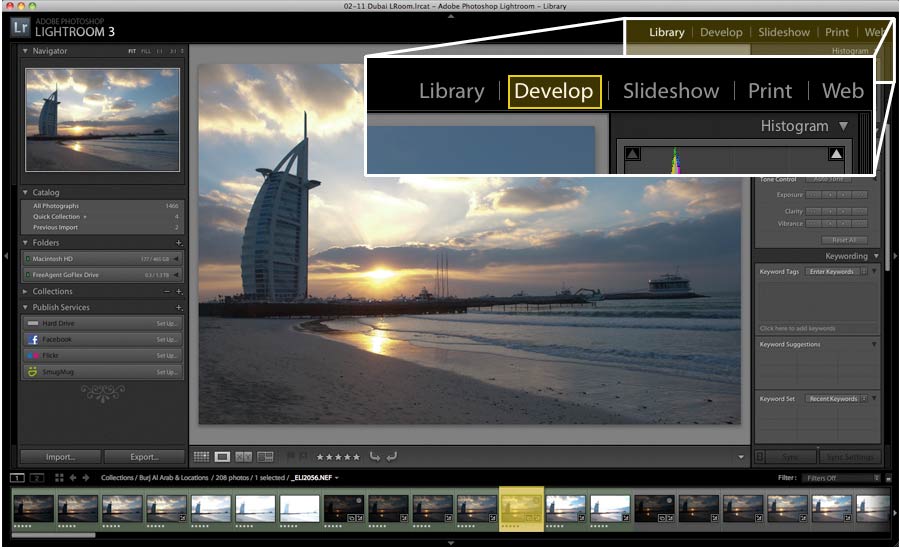
Task: Click the Facebook publish service icon
Action: [33, 339]
